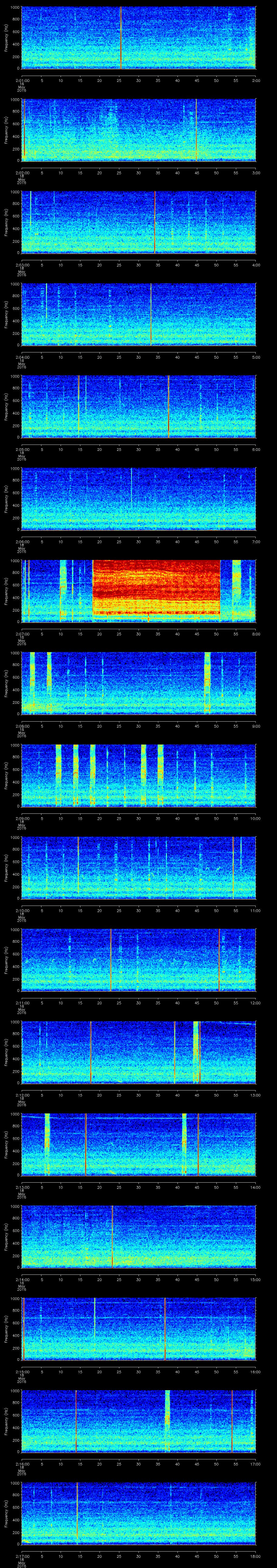277x1568 pixels.
Task: Click the '2:17:00' start time label
Action: point(22,1556)
